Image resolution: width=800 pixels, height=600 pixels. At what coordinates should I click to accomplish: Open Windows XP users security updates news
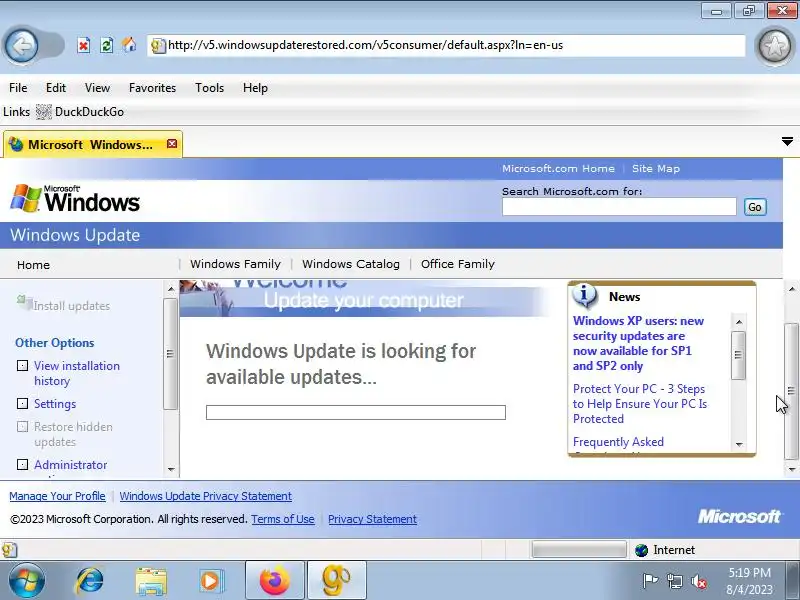[638, 343]
